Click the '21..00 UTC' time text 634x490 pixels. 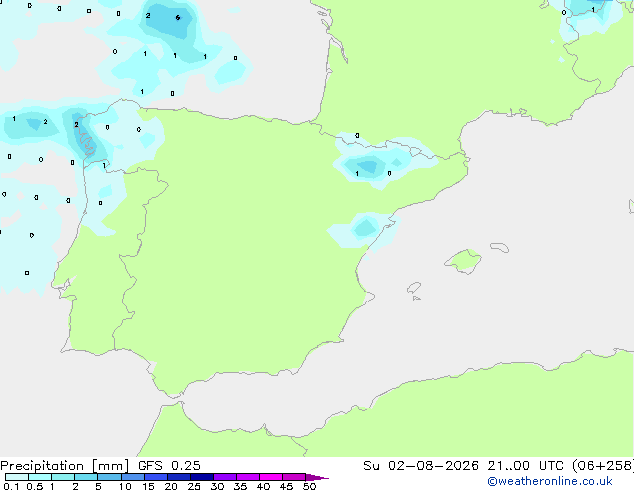tap(525, 466)
